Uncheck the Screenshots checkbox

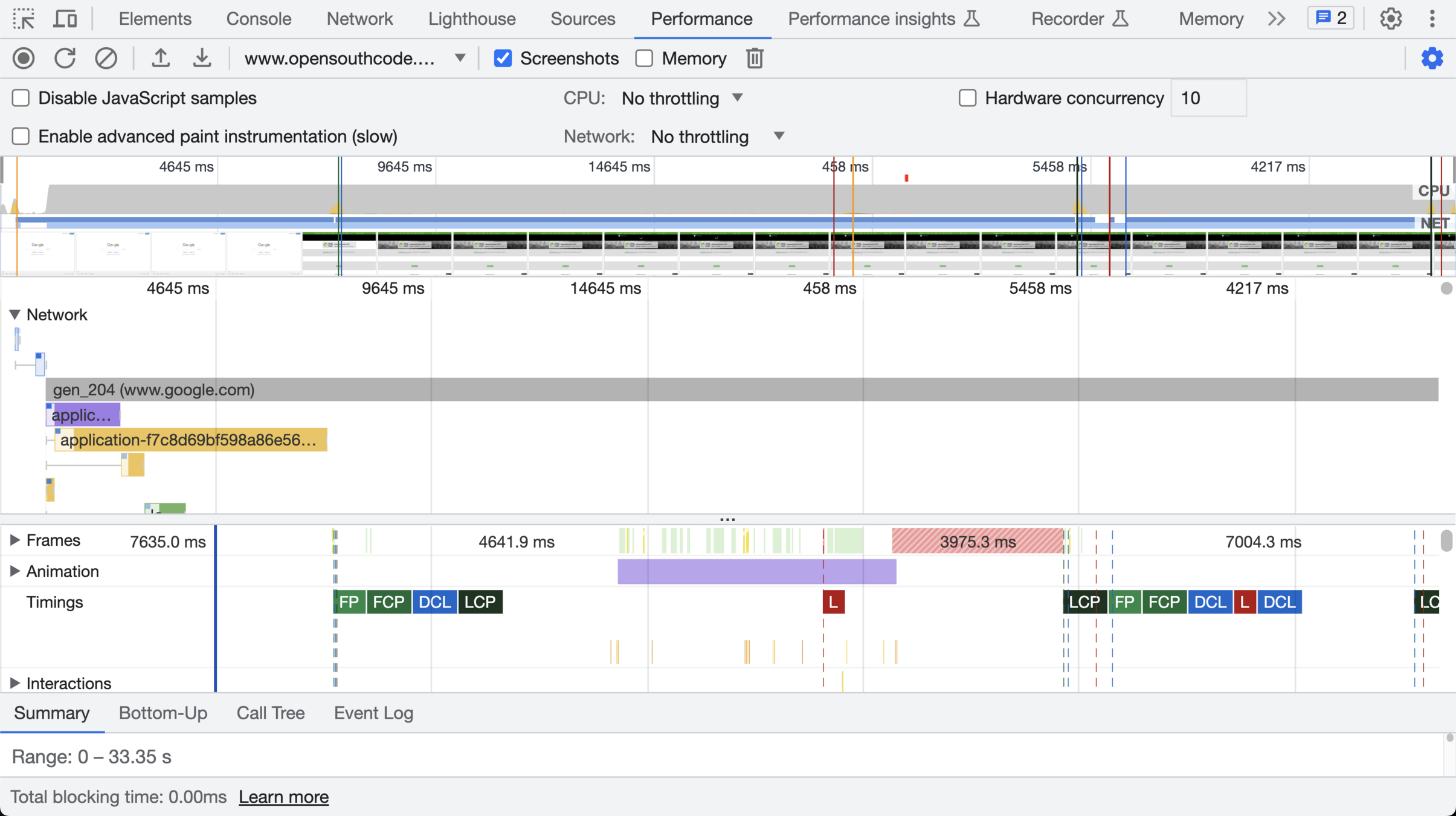click(503, 59)
